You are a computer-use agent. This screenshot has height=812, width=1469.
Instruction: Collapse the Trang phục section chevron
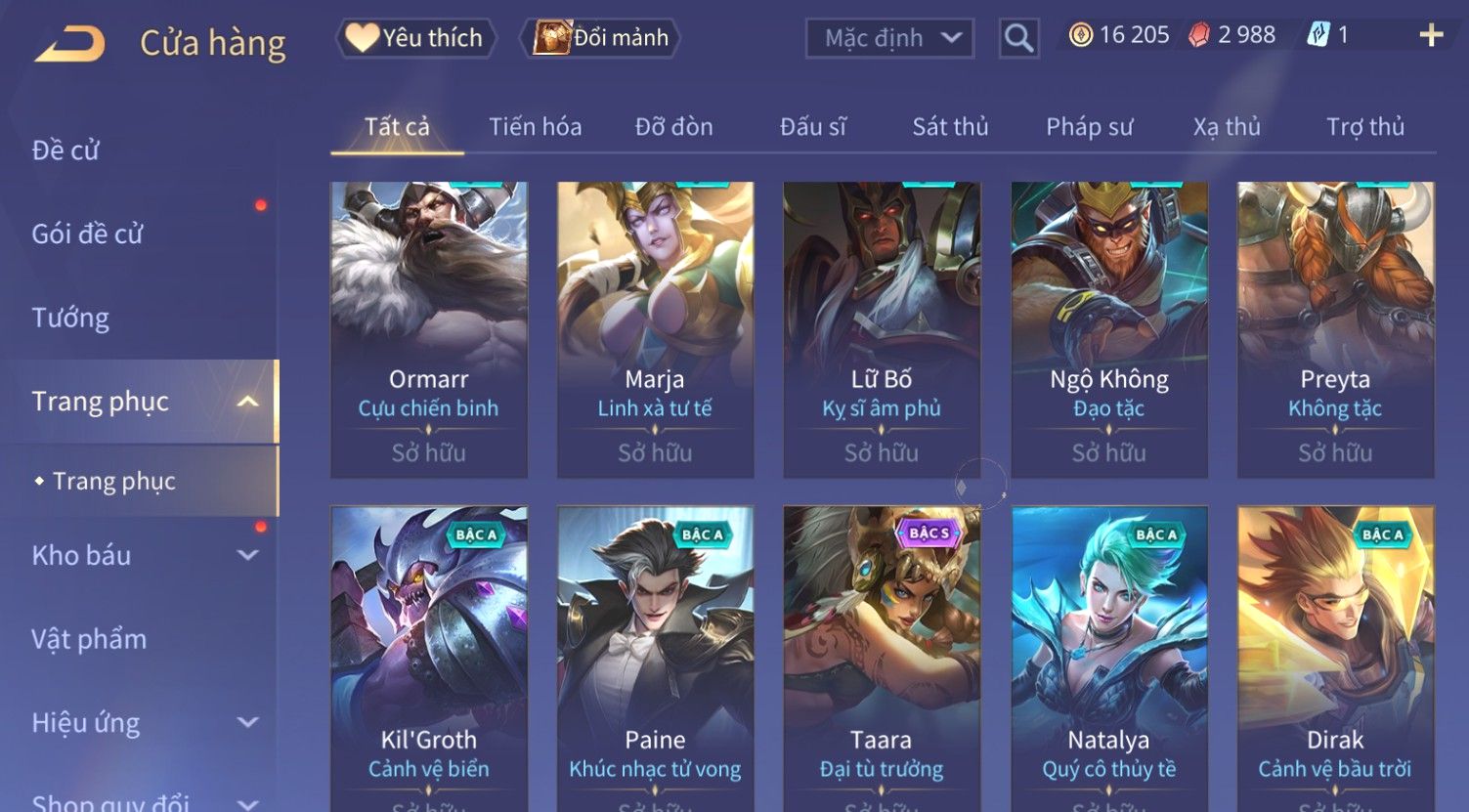[248, 402]
